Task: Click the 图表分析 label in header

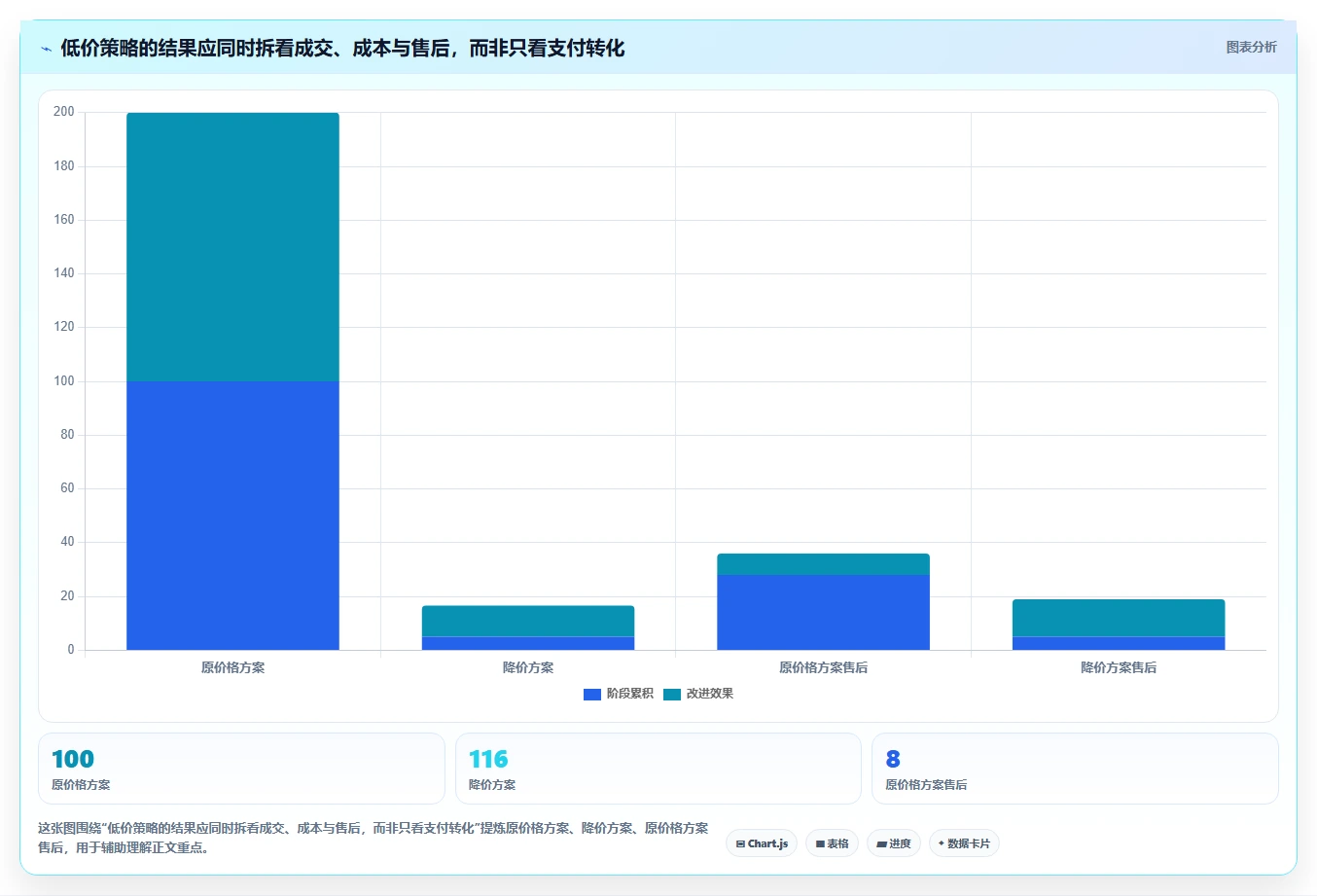Action: 1251,47
